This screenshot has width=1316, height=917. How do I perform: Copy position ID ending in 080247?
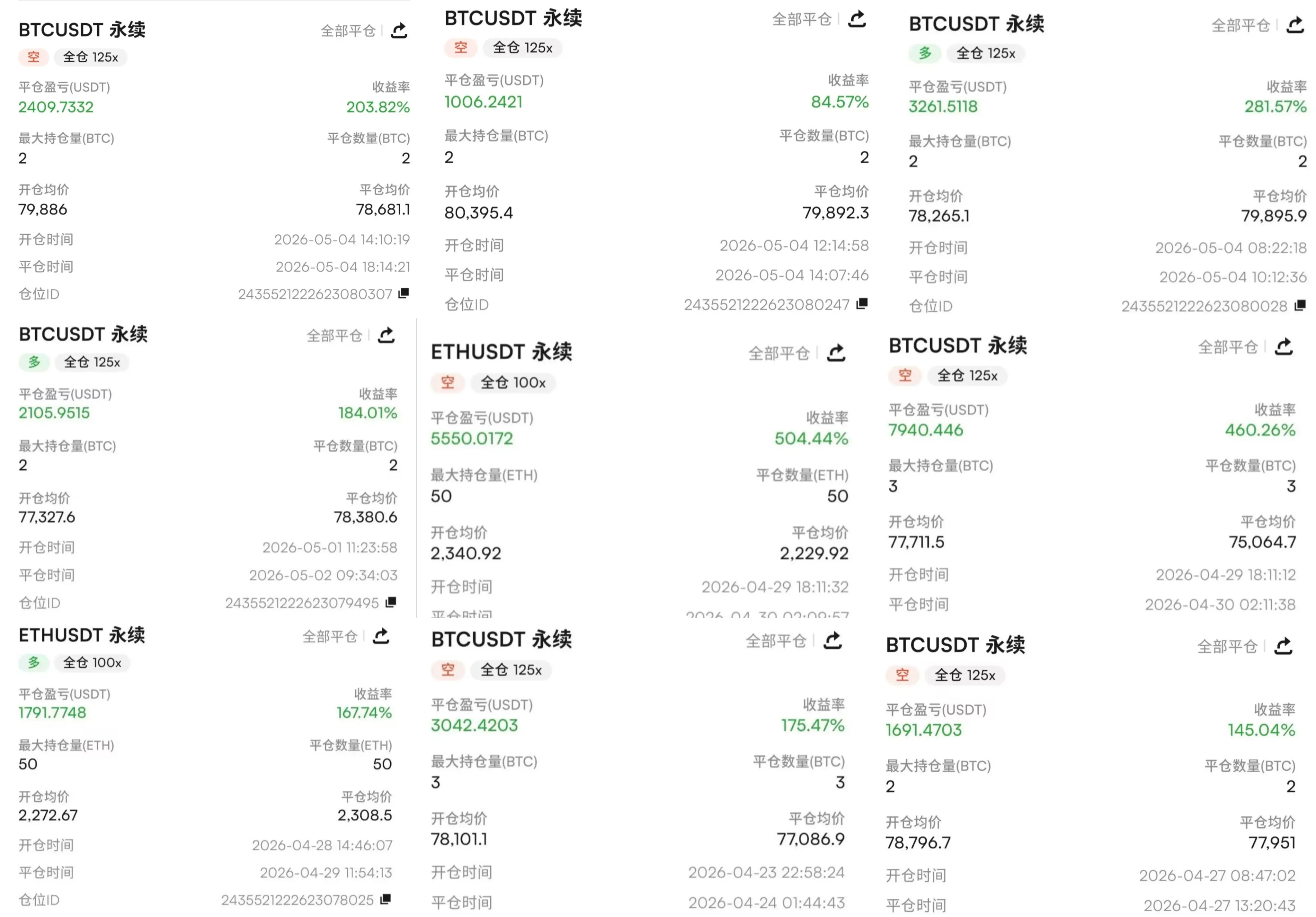(x=862, y=304)
